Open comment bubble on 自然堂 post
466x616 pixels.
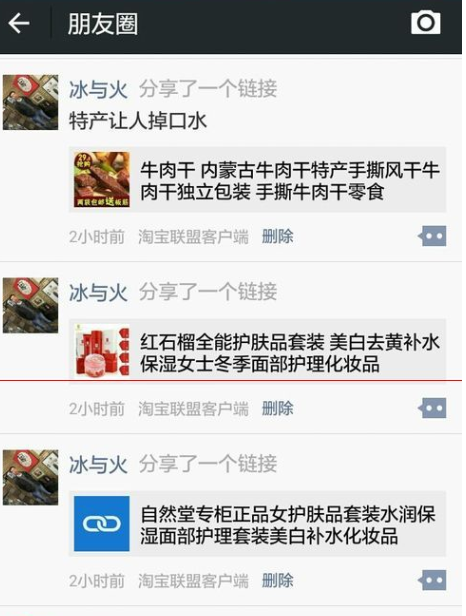click(x=432, y=580)
